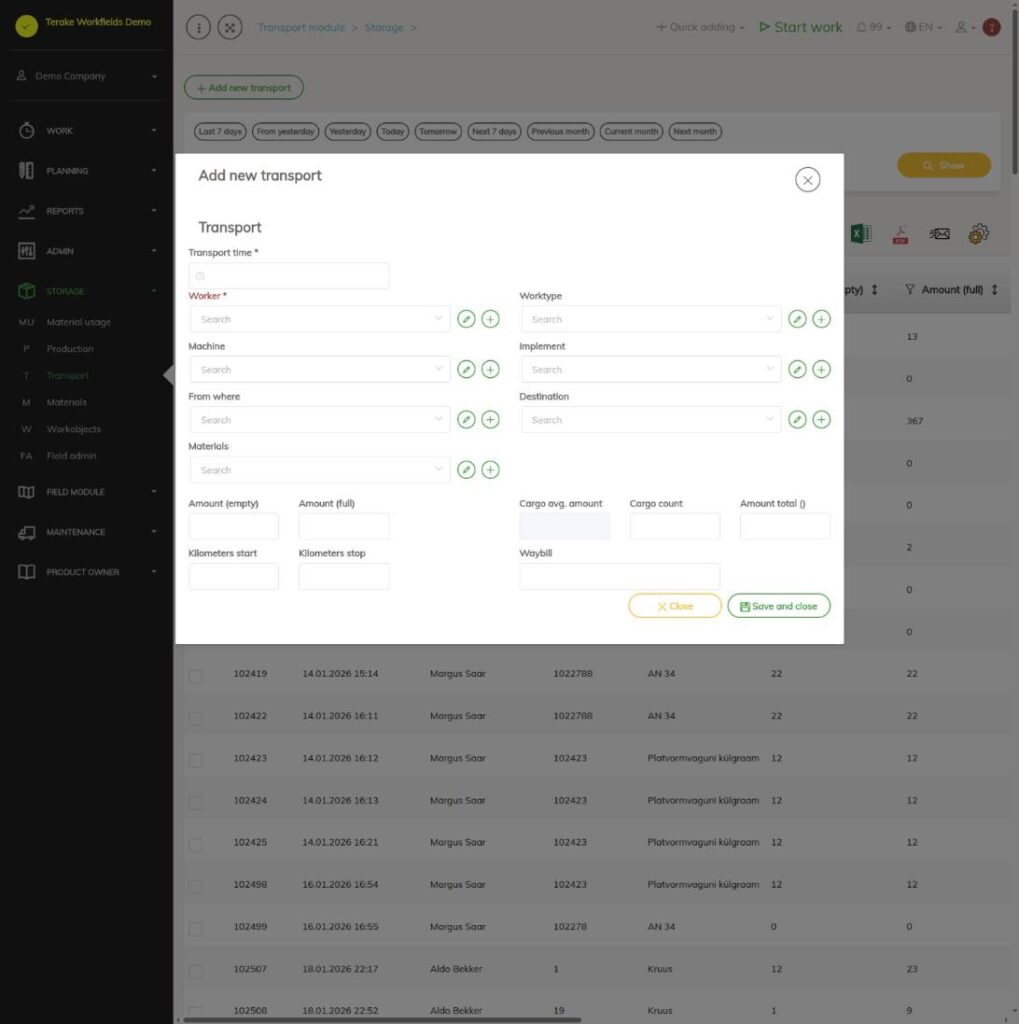Add new destination with plus icon
1019x1024 pixels.
coord(822,419)
